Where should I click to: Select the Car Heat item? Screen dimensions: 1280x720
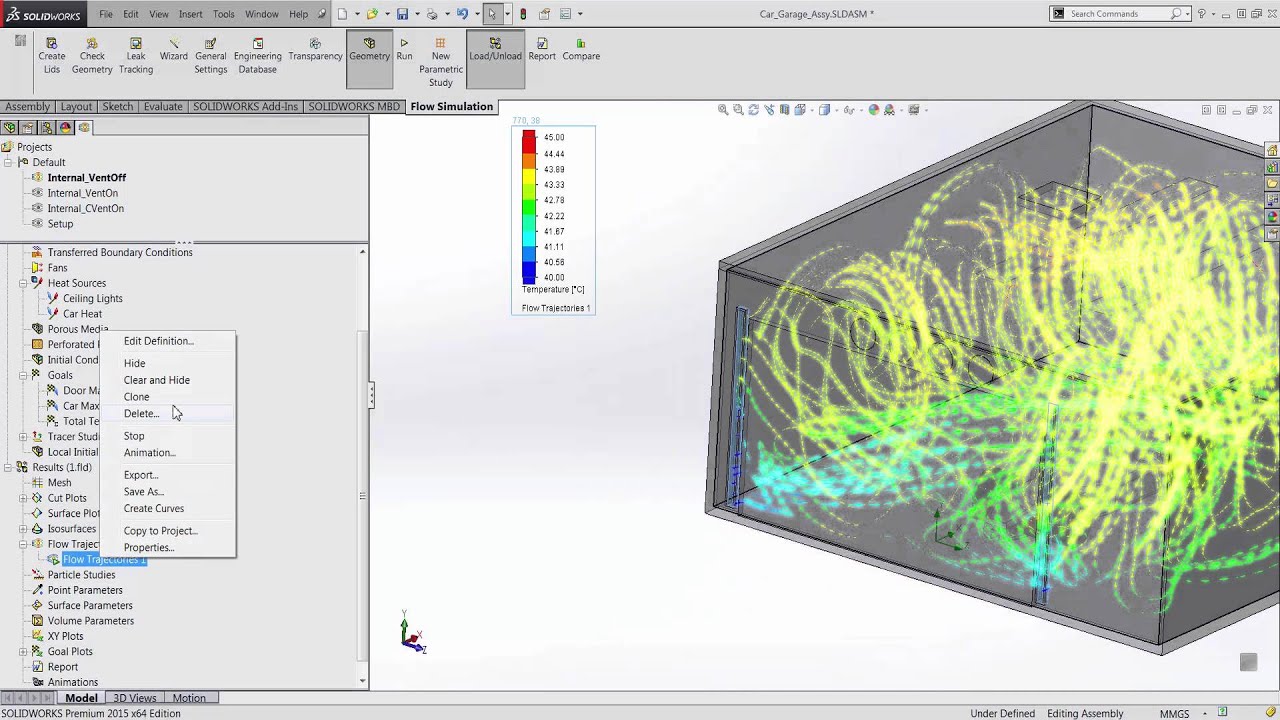point(82,314)
